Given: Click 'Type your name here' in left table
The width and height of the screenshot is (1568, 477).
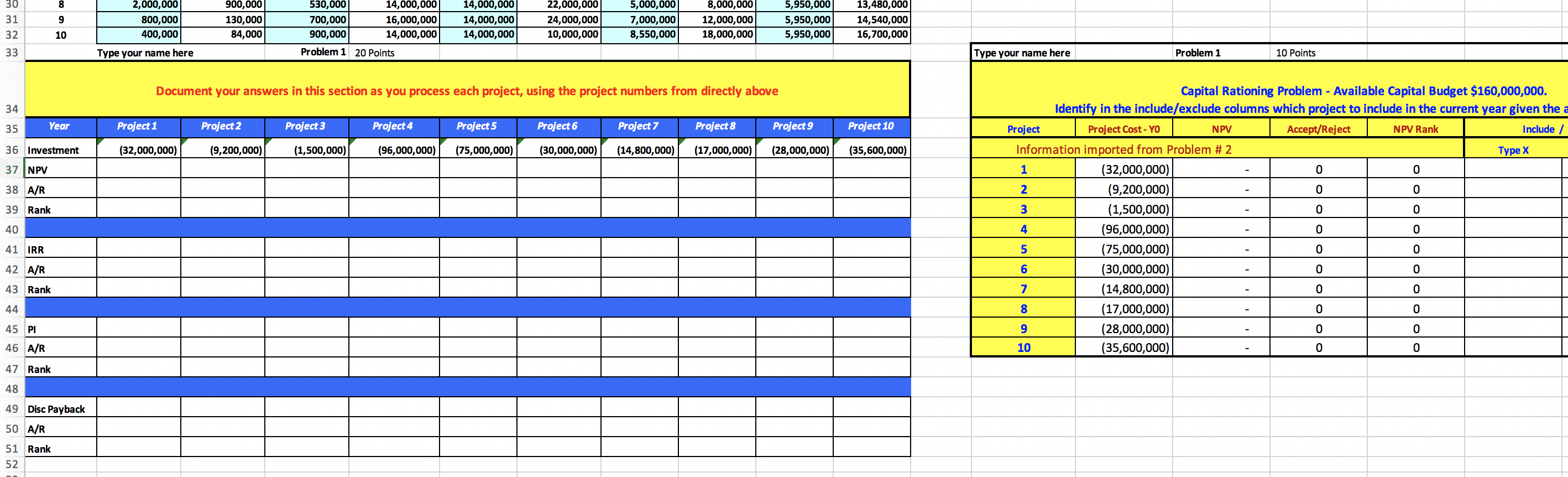Looking at the screenshot, I should 145,53.
